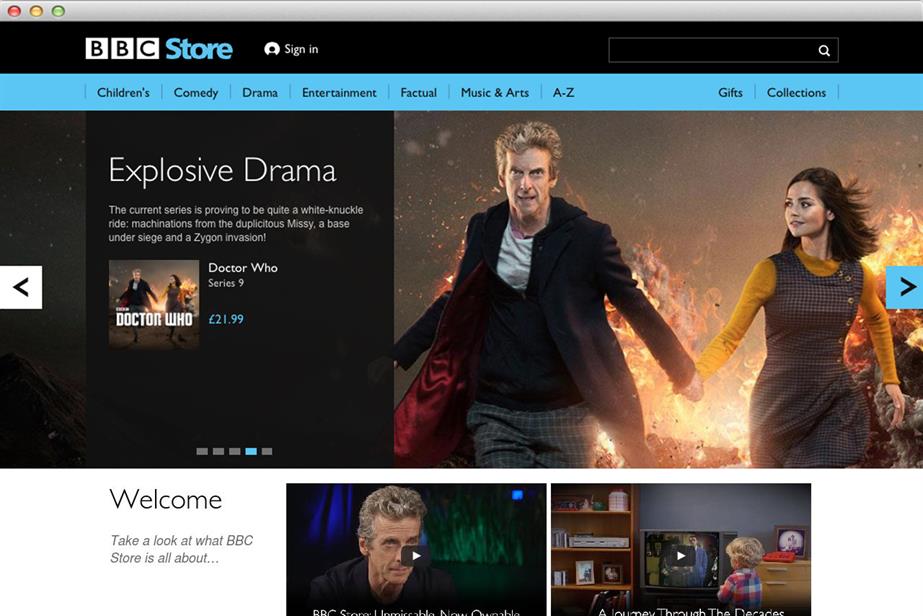This screenshot has width=923, height=616.
Task: Click the Sign in user avatar icon
Action: click(271, 49)
